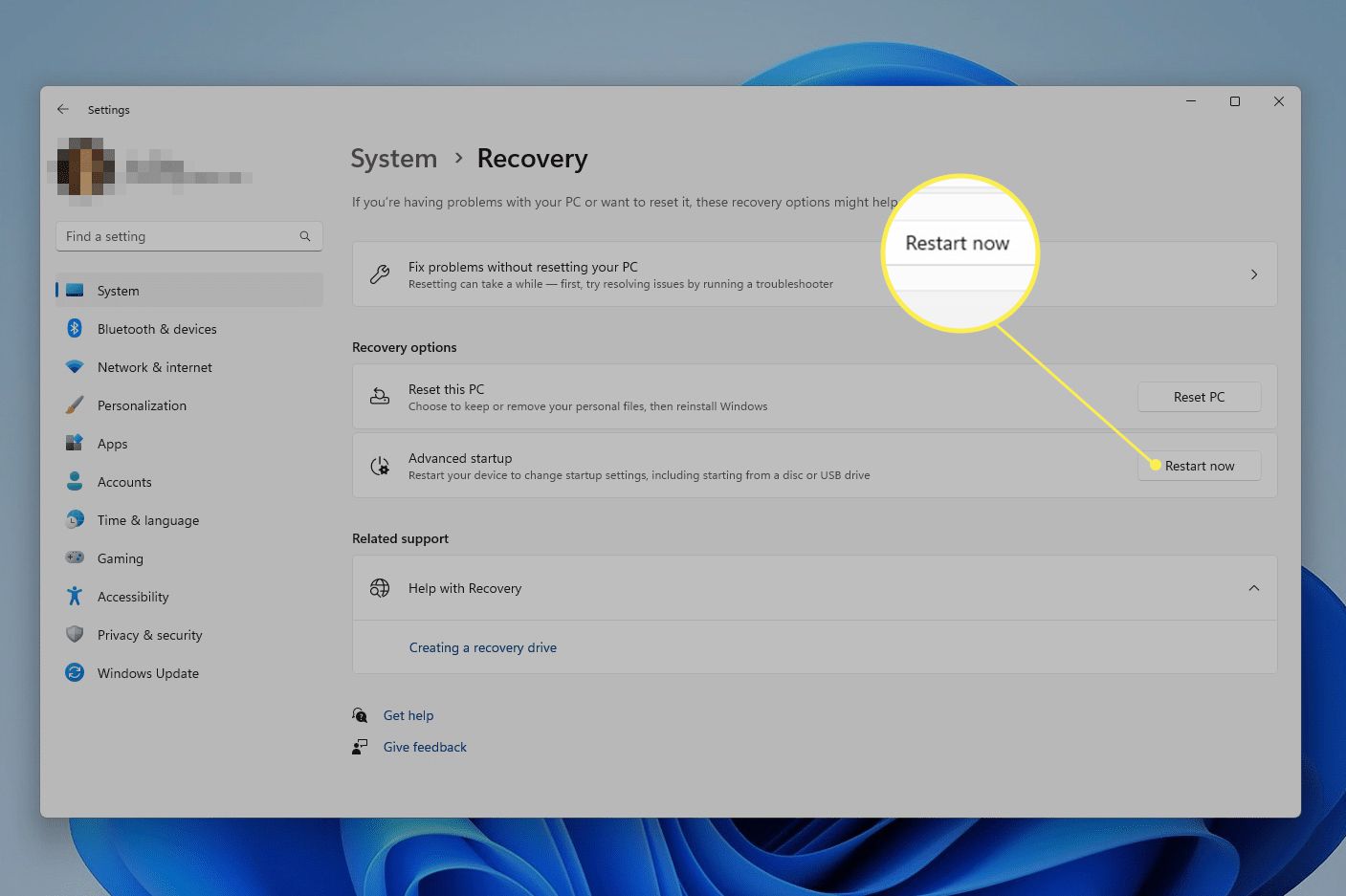Viewport: 1346px width, 896px height.
Task: Click the Accessibility figure icon
Action: (x=75, y=596)
